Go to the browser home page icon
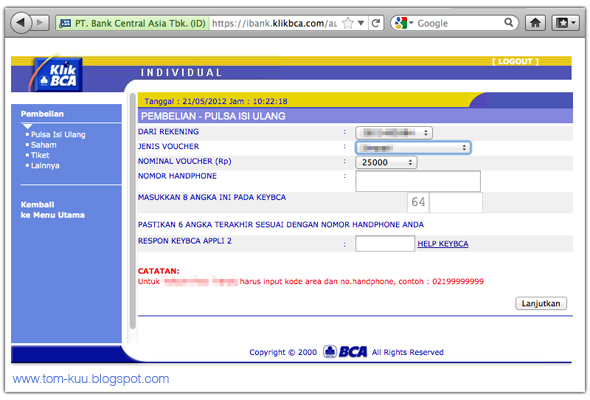Viewport: 590px width, 400px height. coord(535,23)
